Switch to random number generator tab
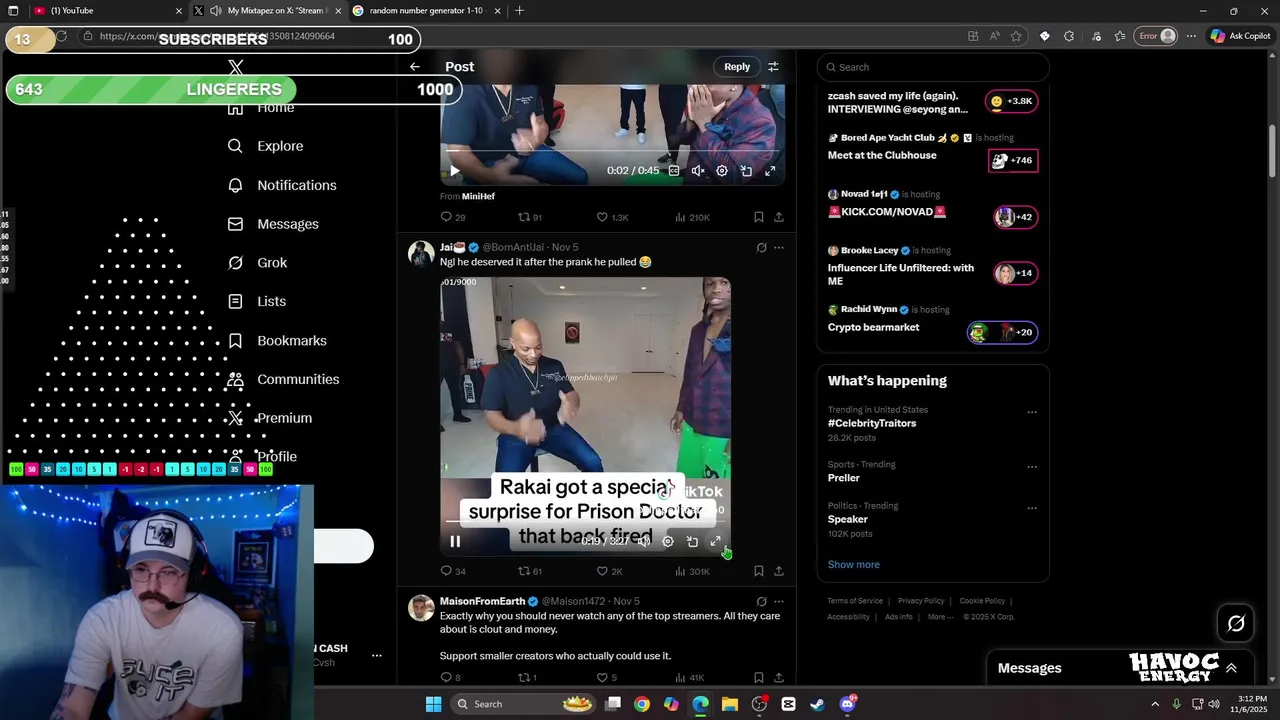The width and height of the screenshot is (1280, 720). (x=428, y=10)
